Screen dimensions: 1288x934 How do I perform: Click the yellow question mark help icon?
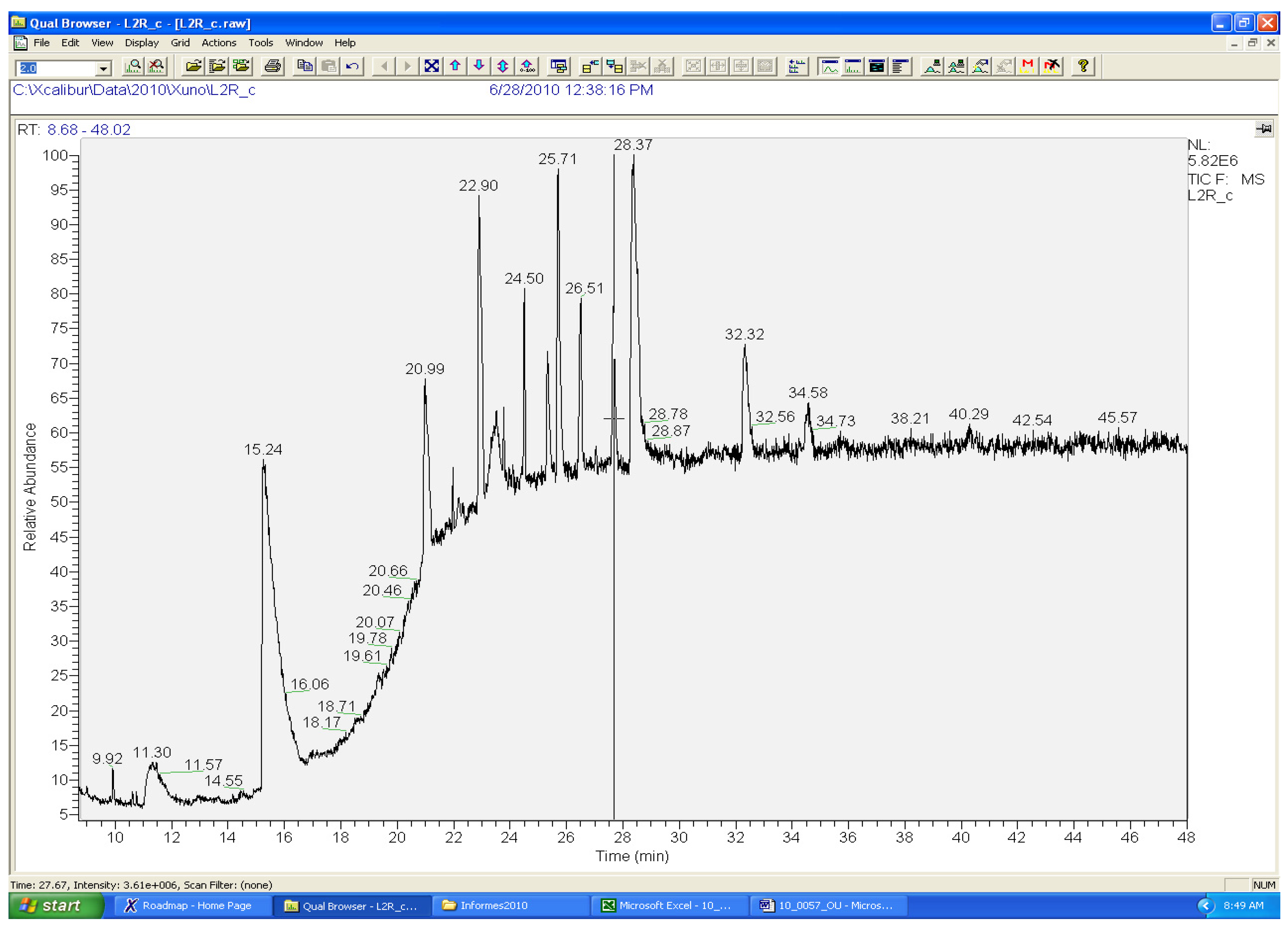1083,66
